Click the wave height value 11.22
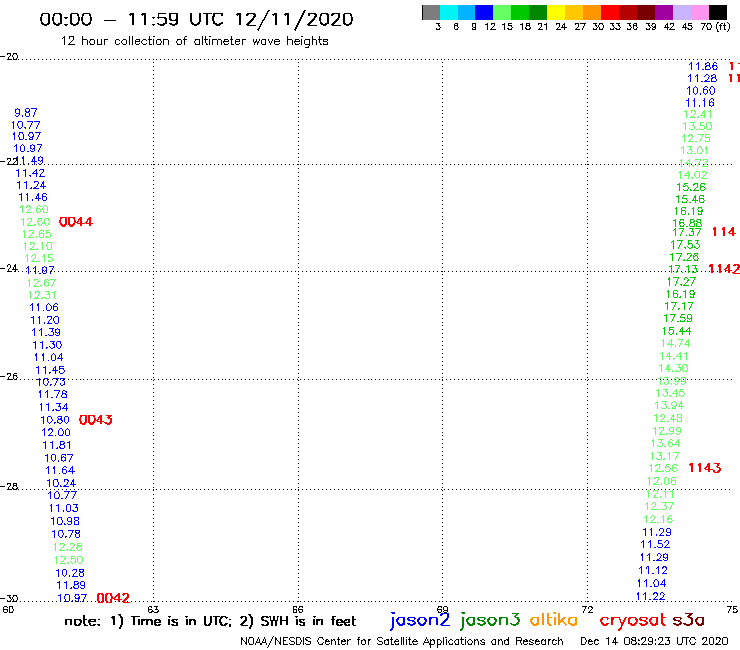The height and width of the screenshot is (650, 740). pyautogui.click(x=651, y=597)
